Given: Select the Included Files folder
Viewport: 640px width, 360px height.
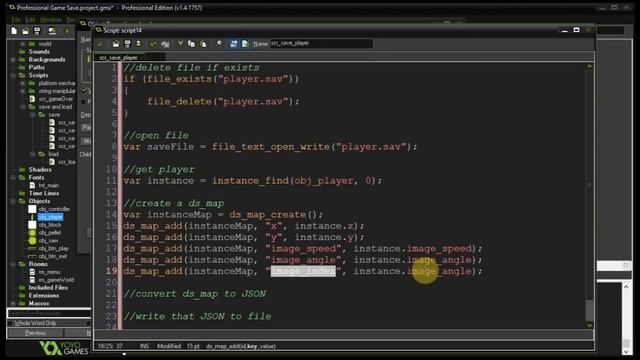Looking at the screenshot, I should point(48,288).
